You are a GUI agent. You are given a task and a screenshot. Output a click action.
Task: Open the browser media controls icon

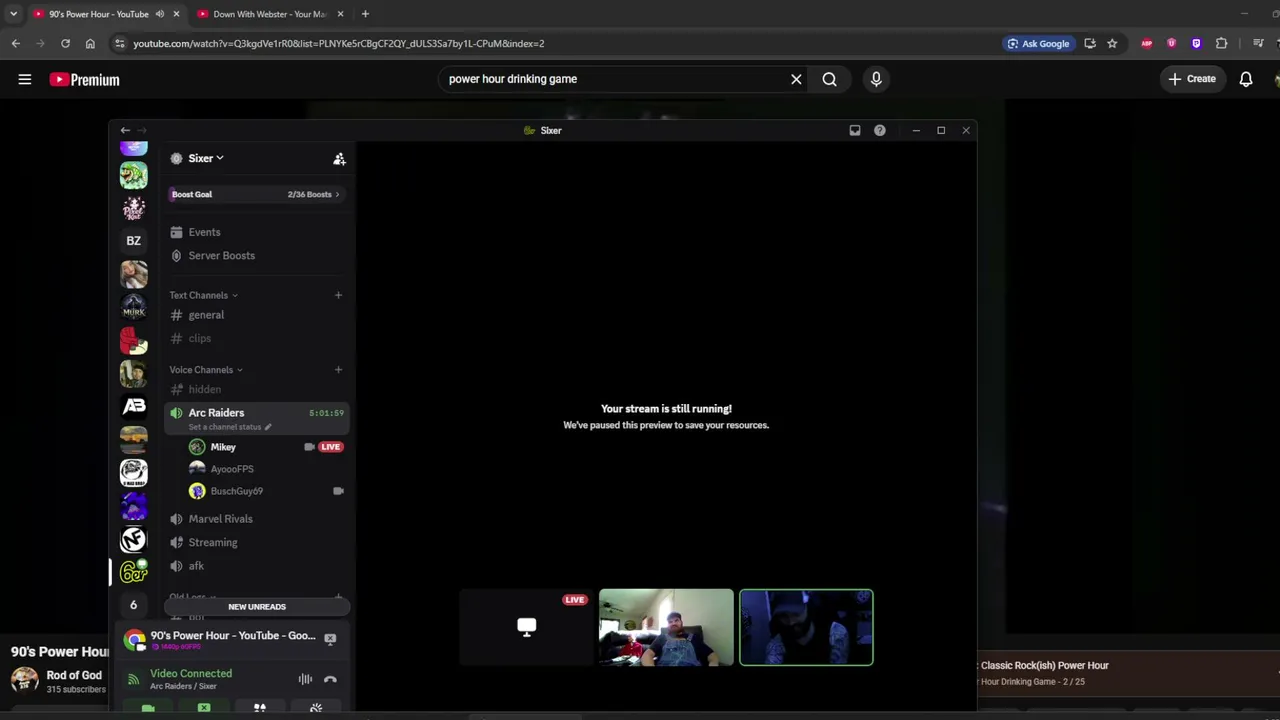pos(1258,44)
